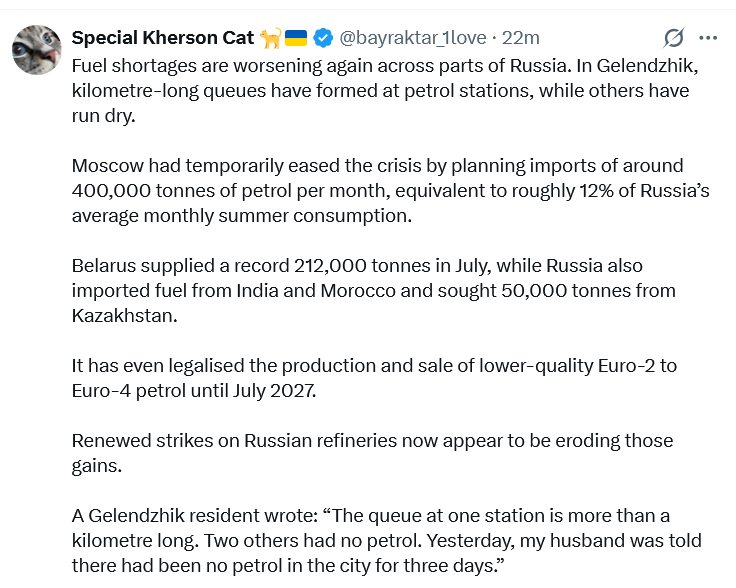Open the Special Kherson Cat profile avatar

(x=37, y=50)
